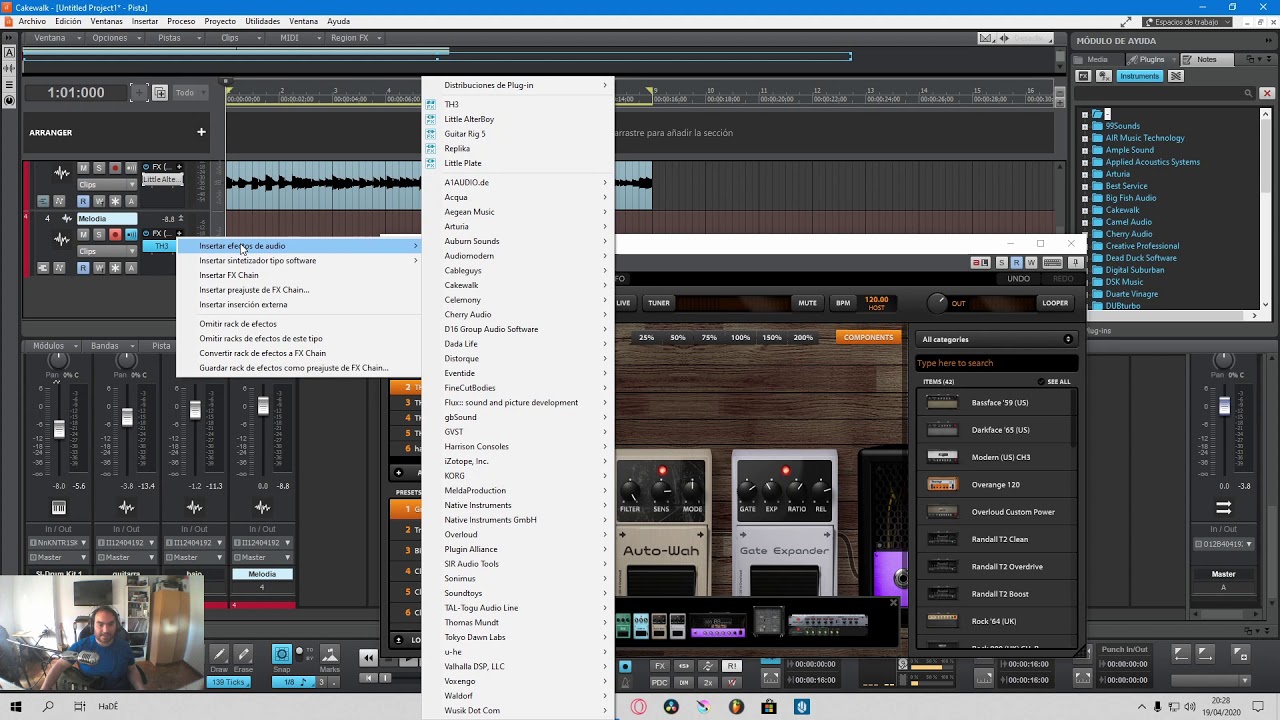Open Clips dropdown on Melodía track
The height and width of the screenshot is (720, 1280).
pos(105,251)
